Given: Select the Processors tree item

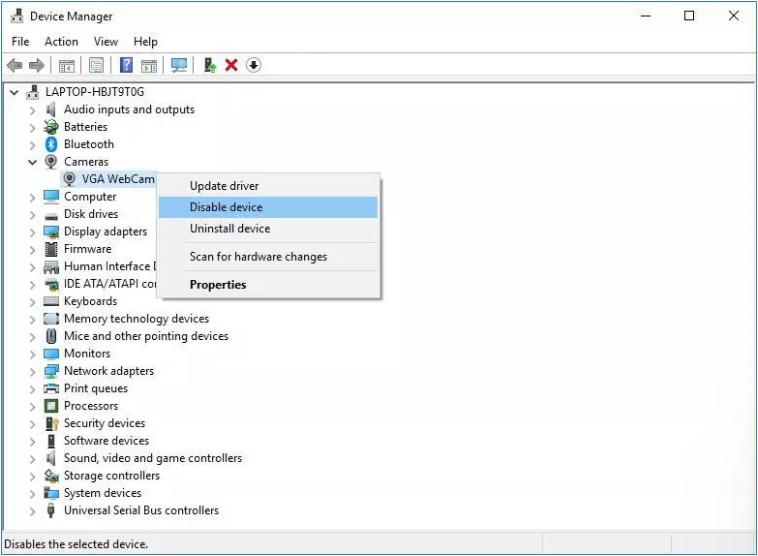Looking at the screenshot, I should [x=91, y=406].
